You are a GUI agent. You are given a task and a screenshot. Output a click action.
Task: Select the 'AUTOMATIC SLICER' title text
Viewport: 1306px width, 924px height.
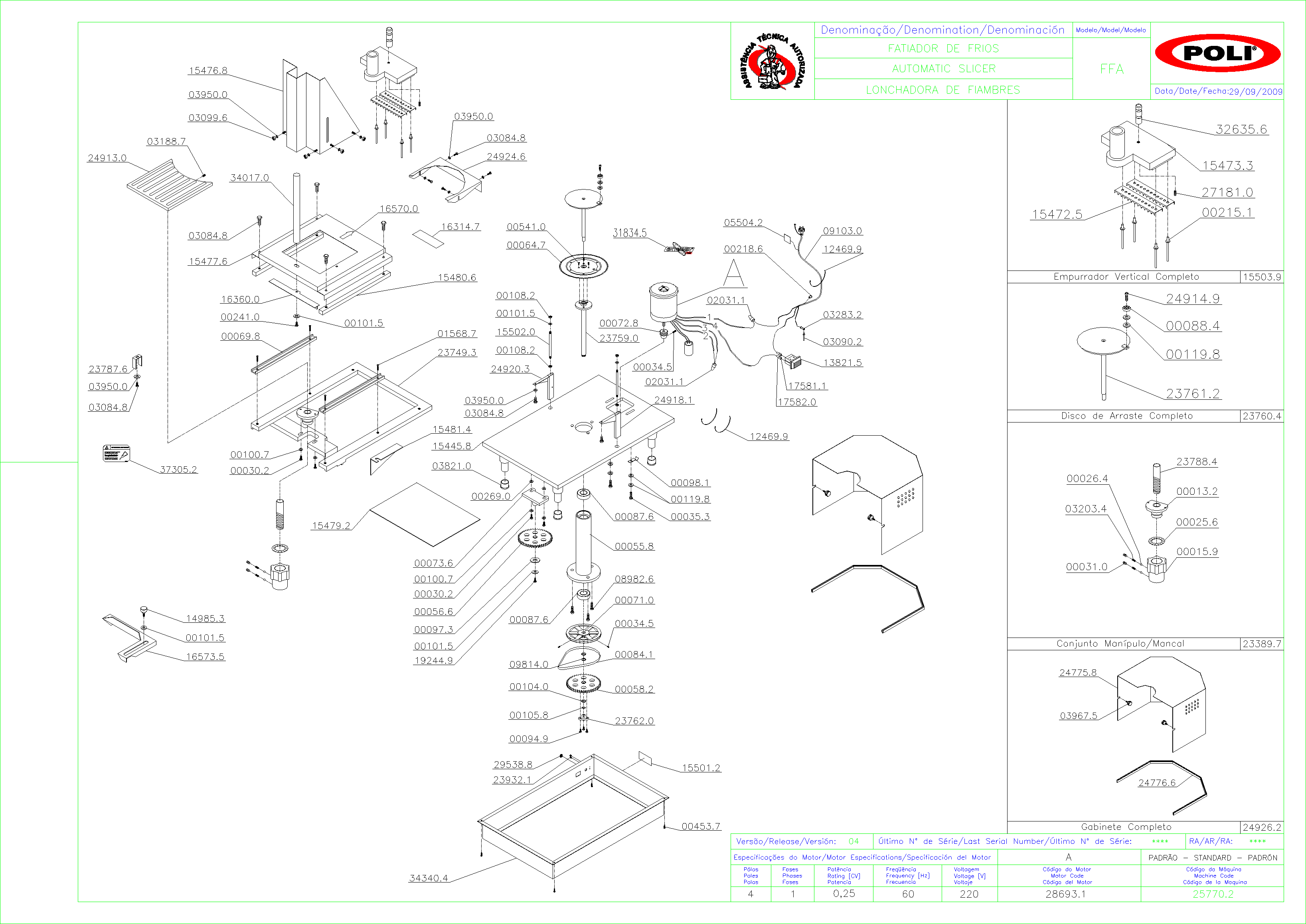[944, 69]
